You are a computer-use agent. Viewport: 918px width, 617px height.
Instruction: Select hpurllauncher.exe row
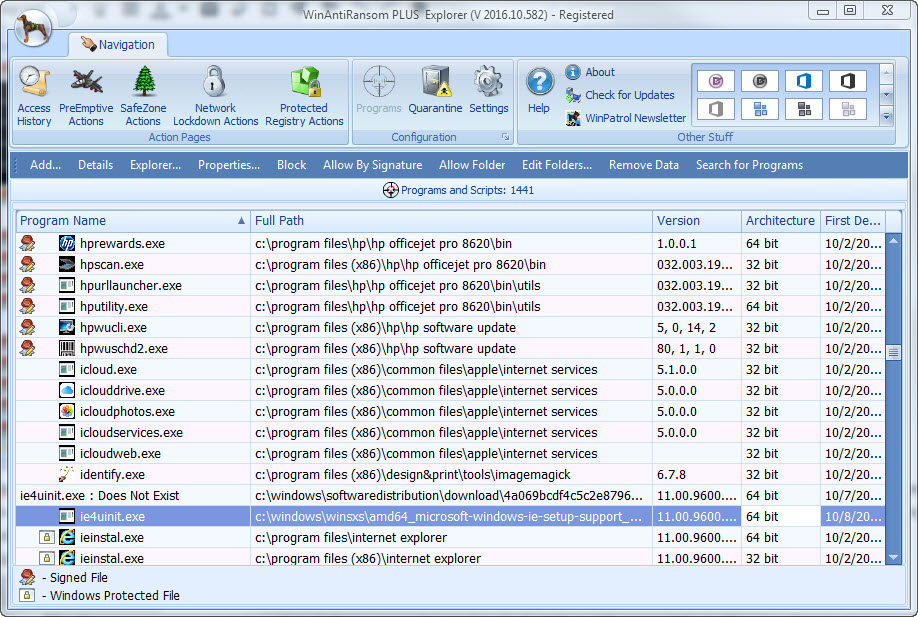pyautogui.click(x=450, y=285)
